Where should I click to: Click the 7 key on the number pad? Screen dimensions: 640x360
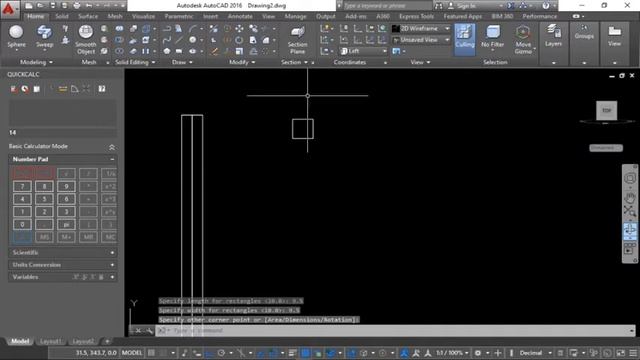click(22, 187)
